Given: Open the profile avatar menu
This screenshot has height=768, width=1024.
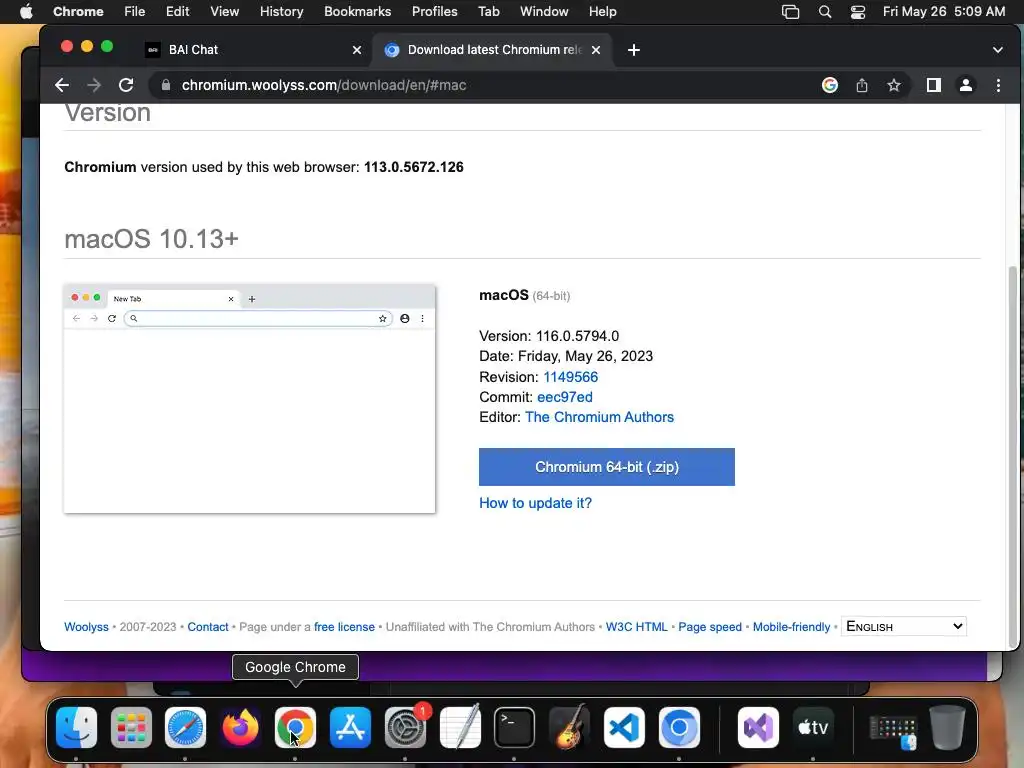Looking at the screenshot, I should coord(966,85).
